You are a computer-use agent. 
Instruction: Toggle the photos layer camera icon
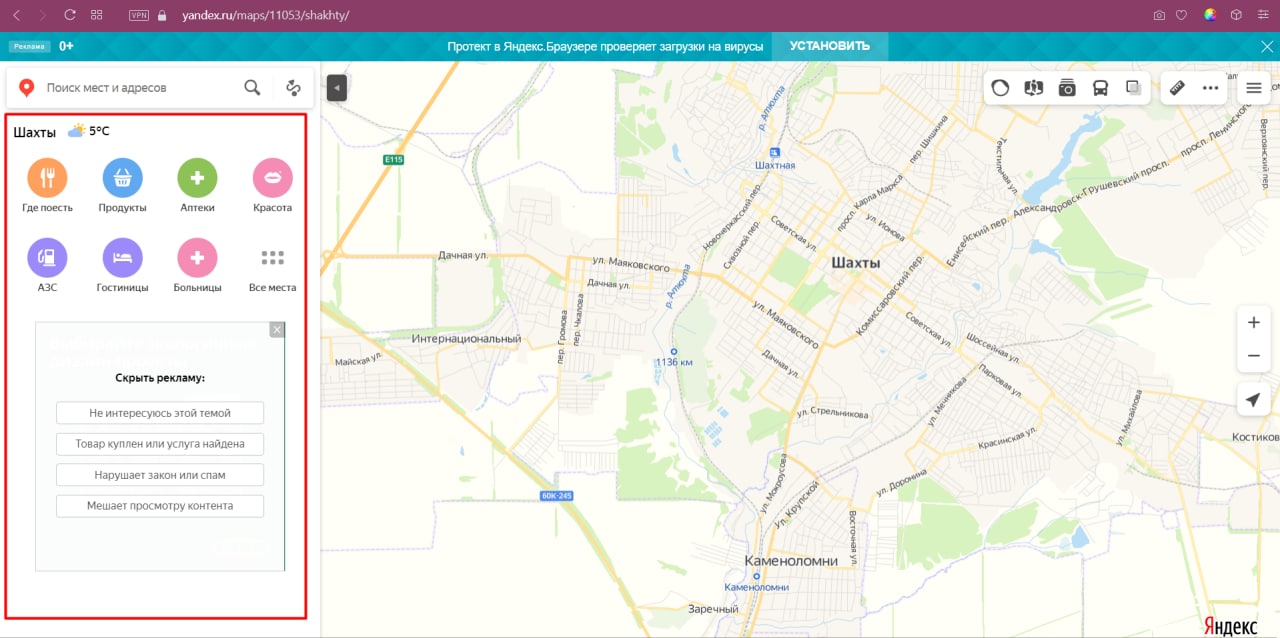(x=1067, y=88)
